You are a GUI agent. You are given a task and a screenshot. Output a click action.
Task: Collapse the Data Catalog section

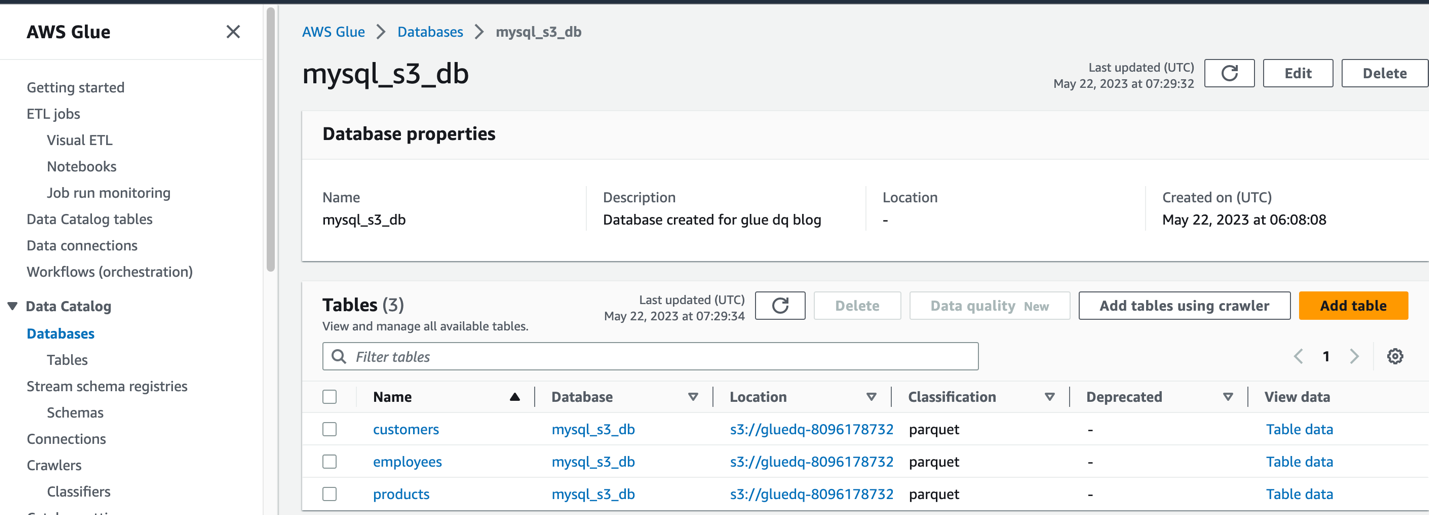[13, 306]
